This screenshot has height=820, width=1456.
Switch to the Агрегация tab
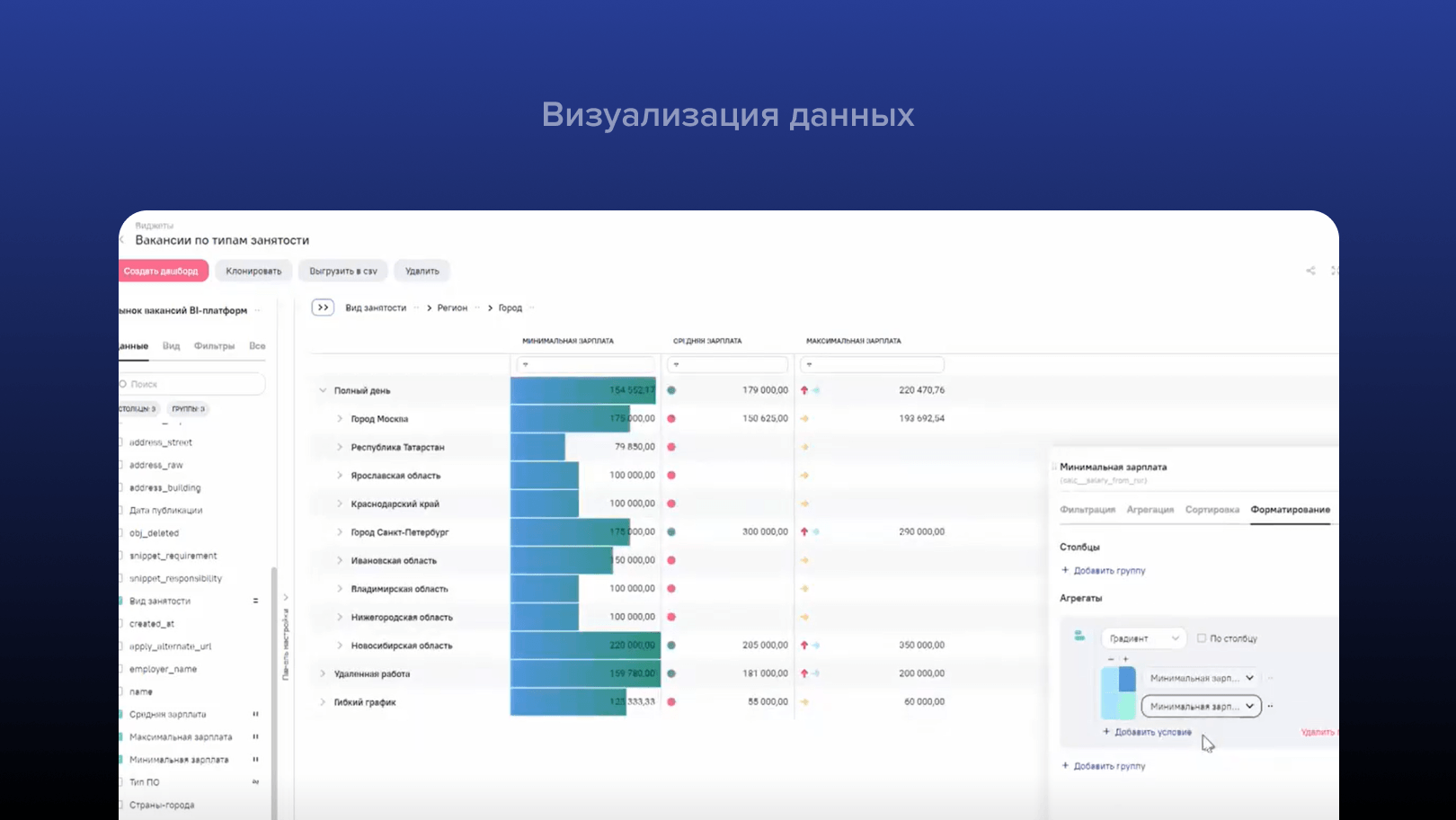tap(1150, 510)
